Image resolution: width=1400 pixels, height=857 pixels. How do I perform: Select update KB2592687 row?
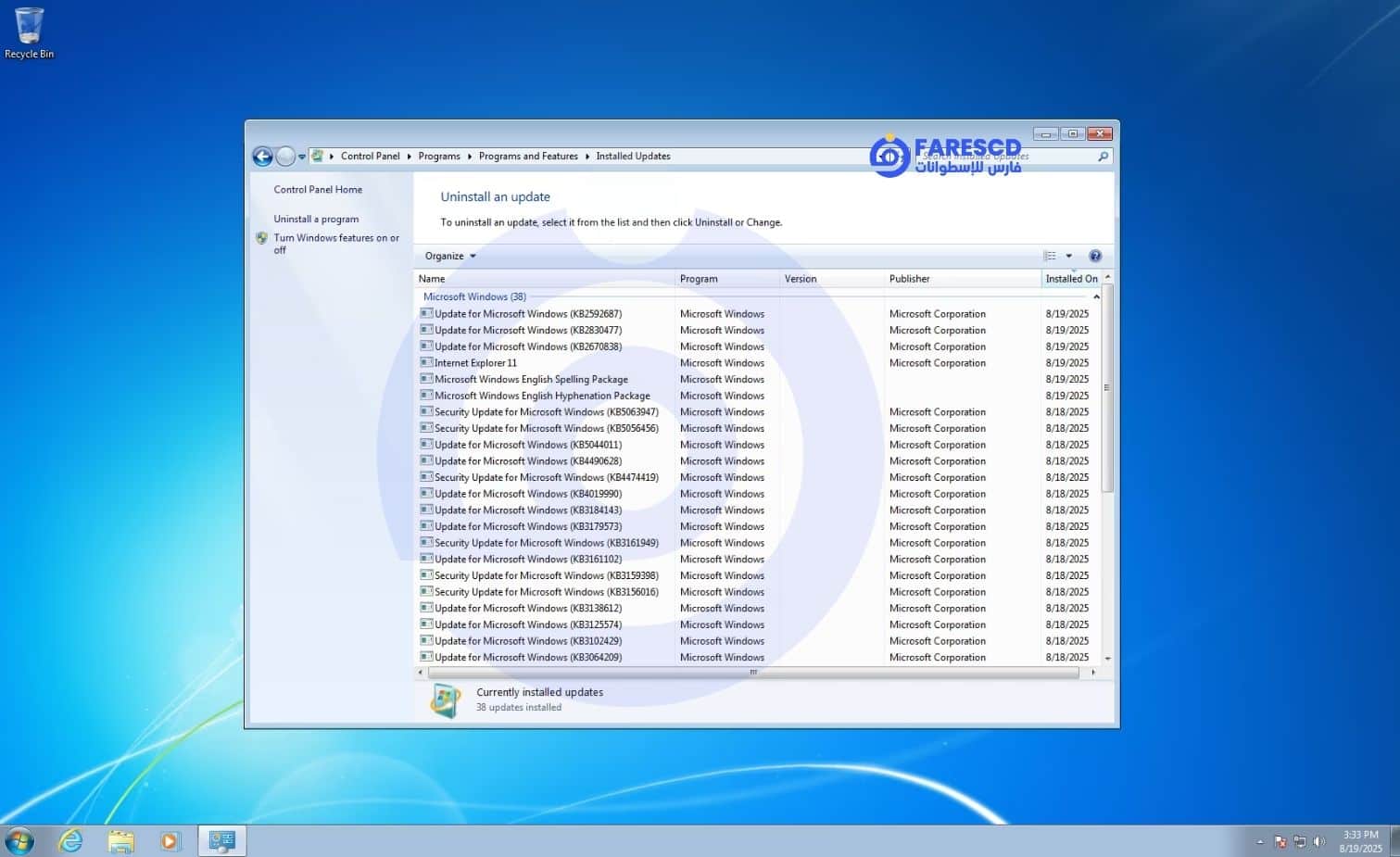(x=757, y=314)
